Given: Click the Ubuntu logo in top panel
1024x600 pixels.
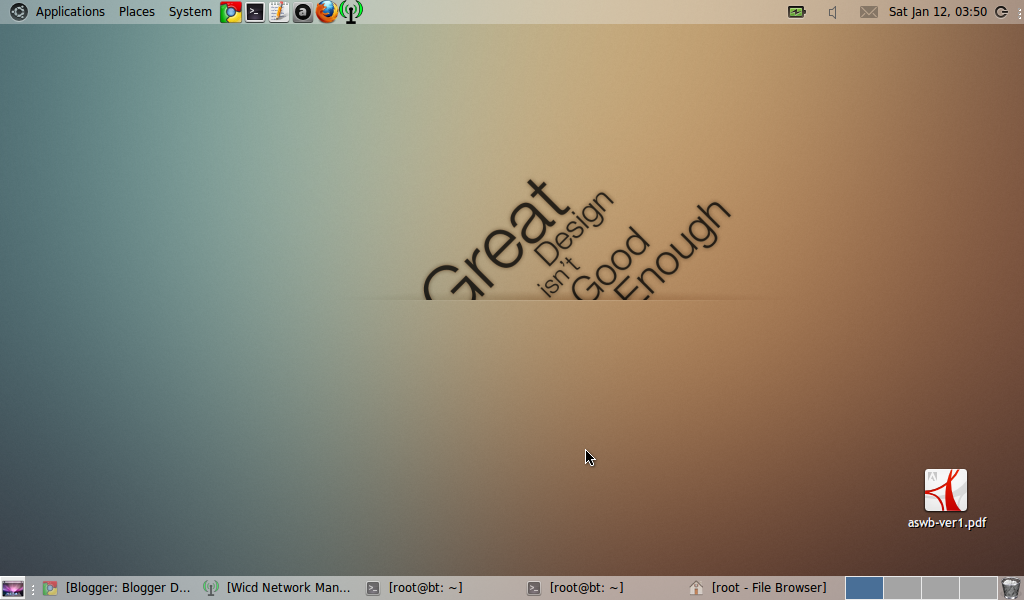Looking at the screenshot, I should 18,12.
